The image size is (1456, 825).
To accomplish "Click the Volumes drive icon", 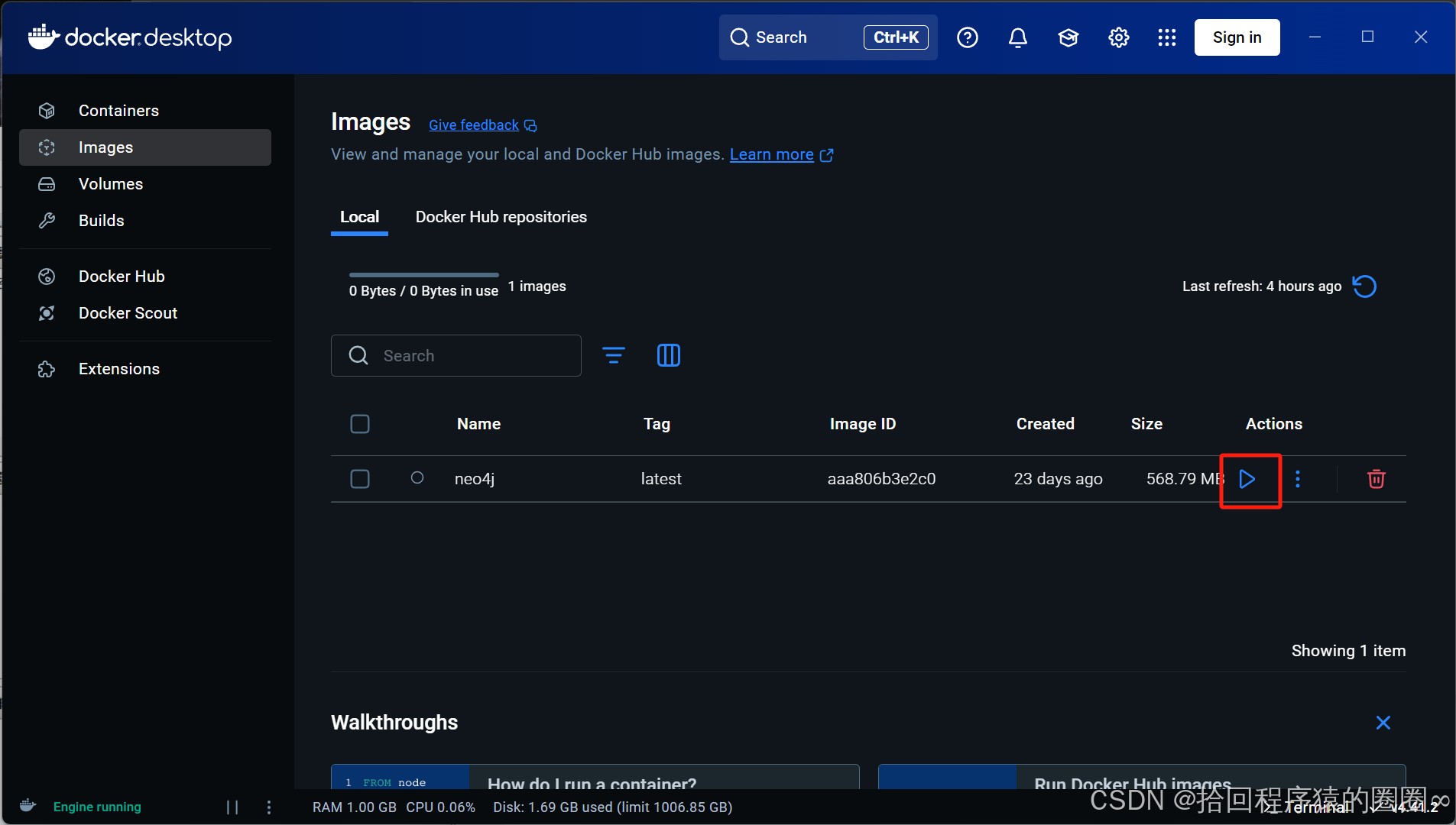I will click(47, 184).
